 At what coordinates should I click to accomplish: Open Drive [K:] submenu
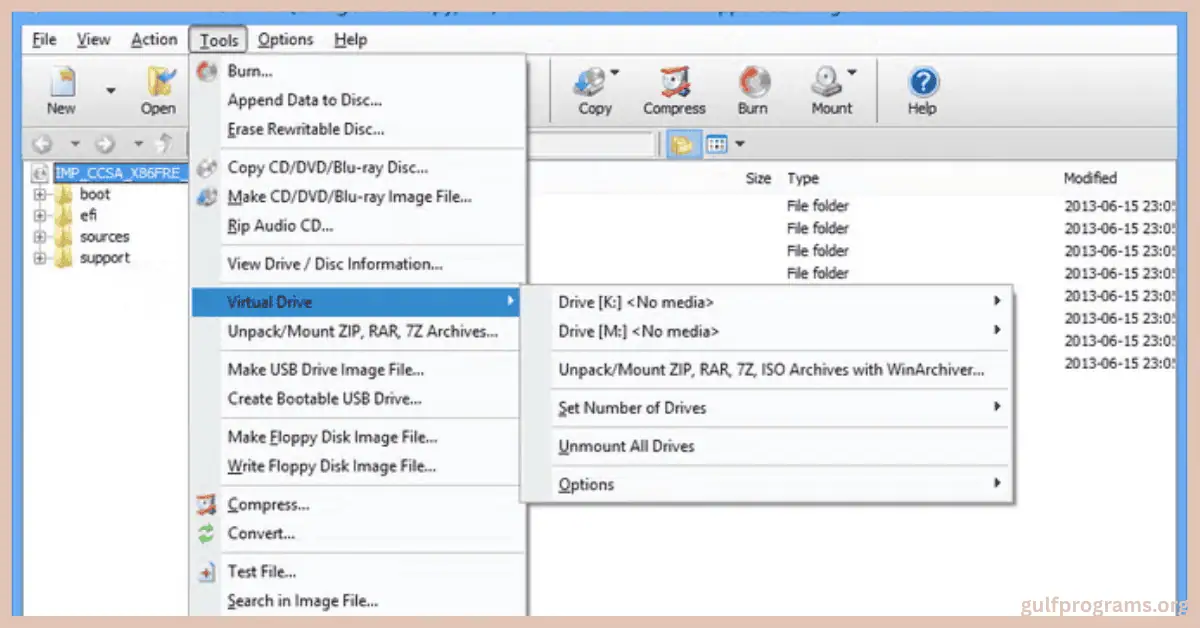tap(636, 302)
